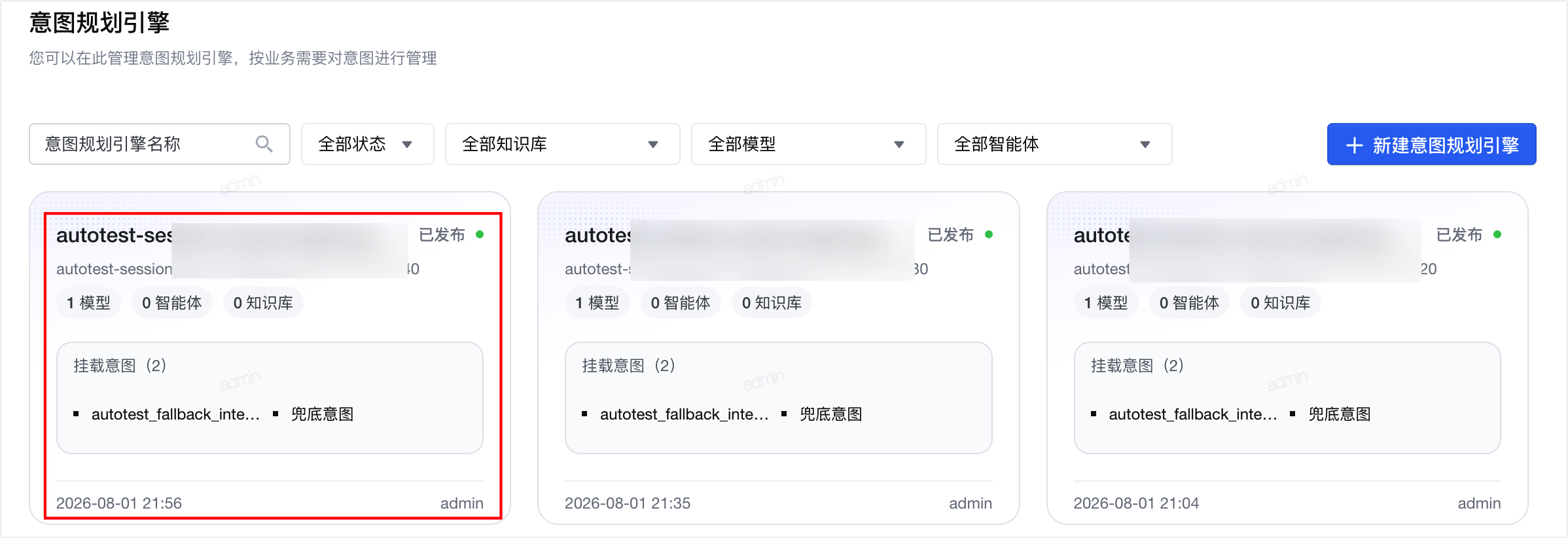Select 0 智能体 tag on the 21:04 card

[x=1189, y=303]
